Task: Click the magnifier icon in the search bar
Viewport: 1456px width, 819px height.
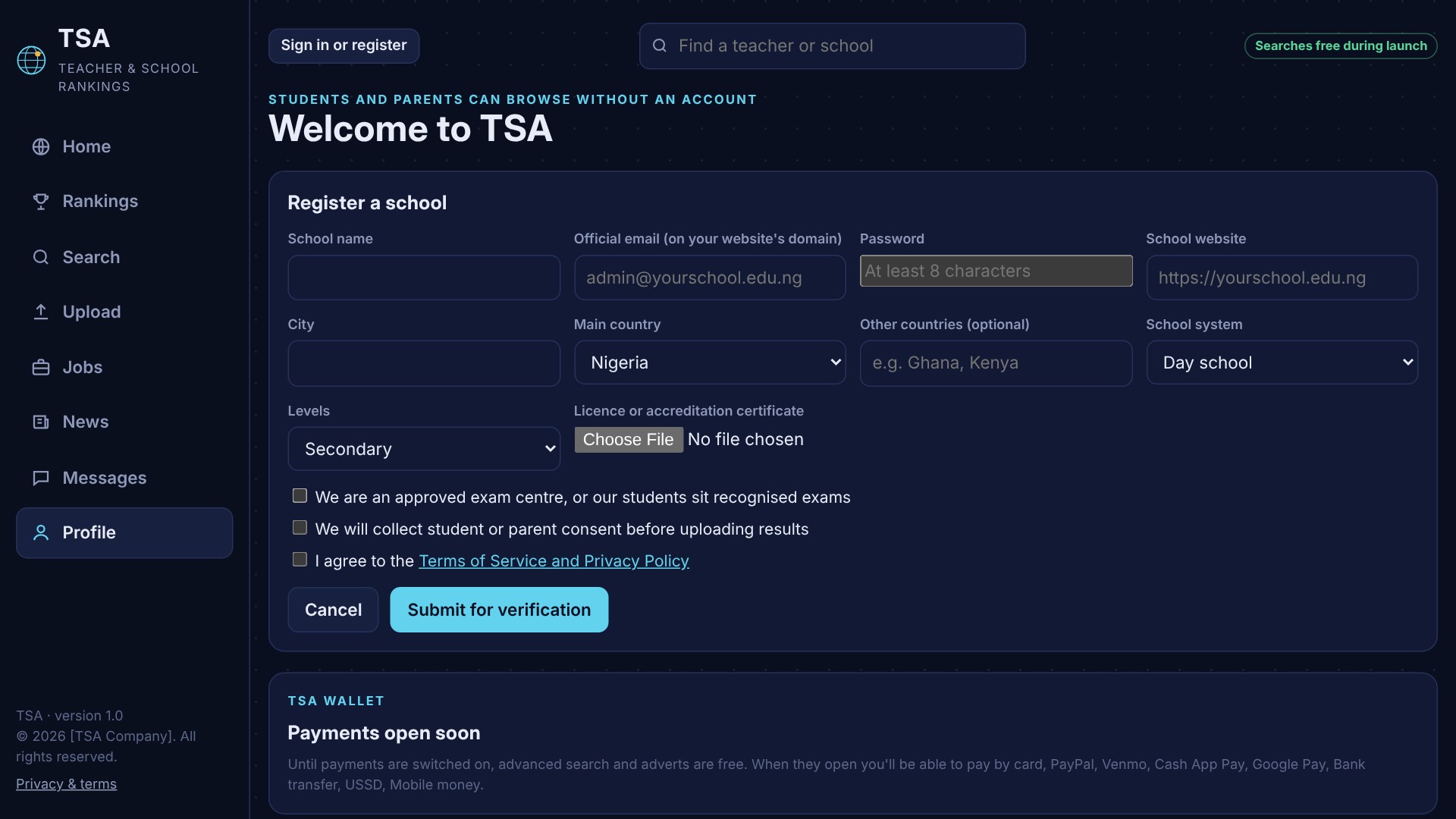Action: (660, 45)
